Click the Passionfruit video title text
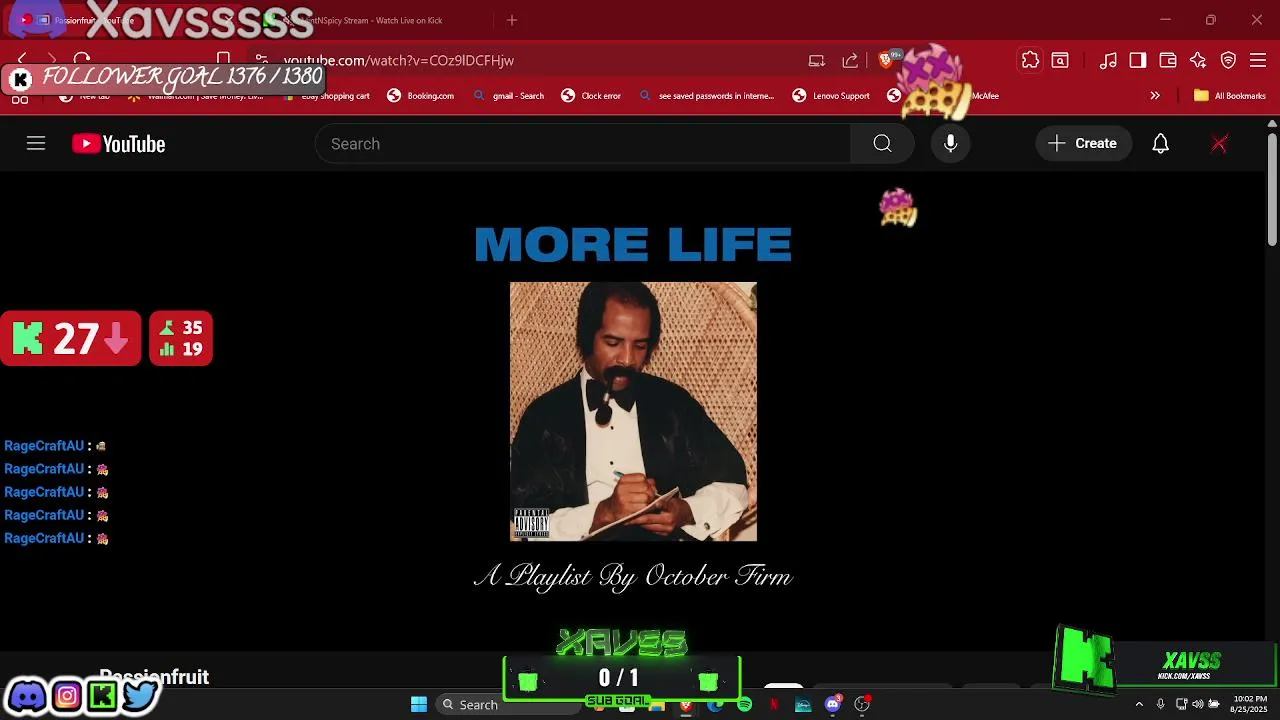The height and width of the screenshot is (720, 1280). [154, 677]
